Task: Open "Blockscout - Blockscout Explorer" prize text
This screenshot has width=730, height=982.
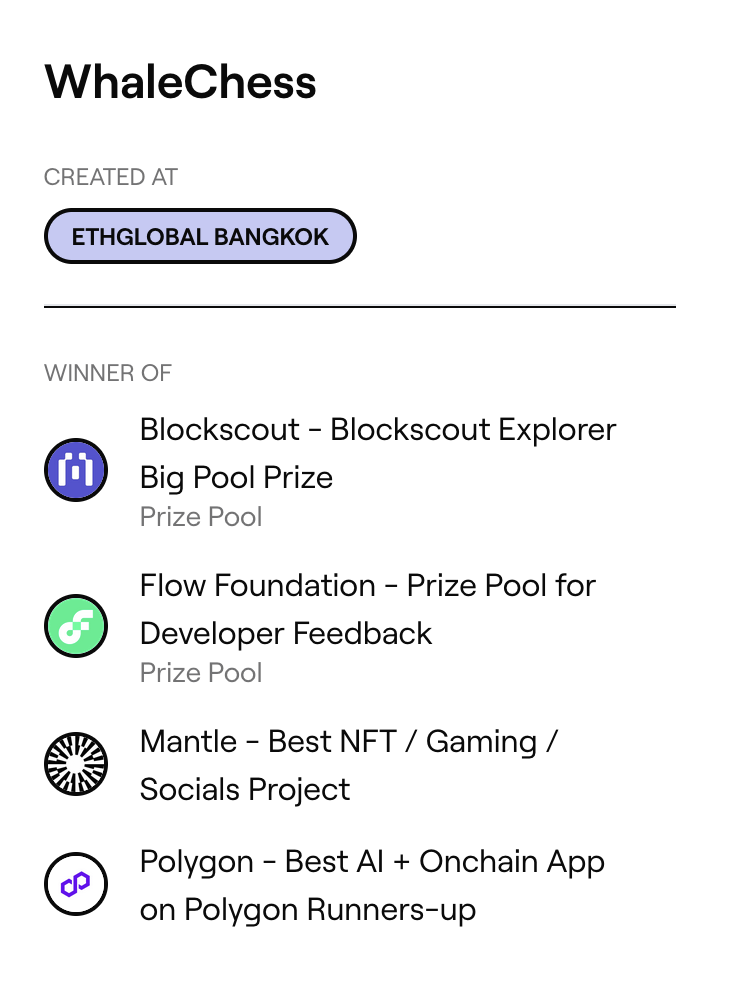Action: [x=378, y=430]
